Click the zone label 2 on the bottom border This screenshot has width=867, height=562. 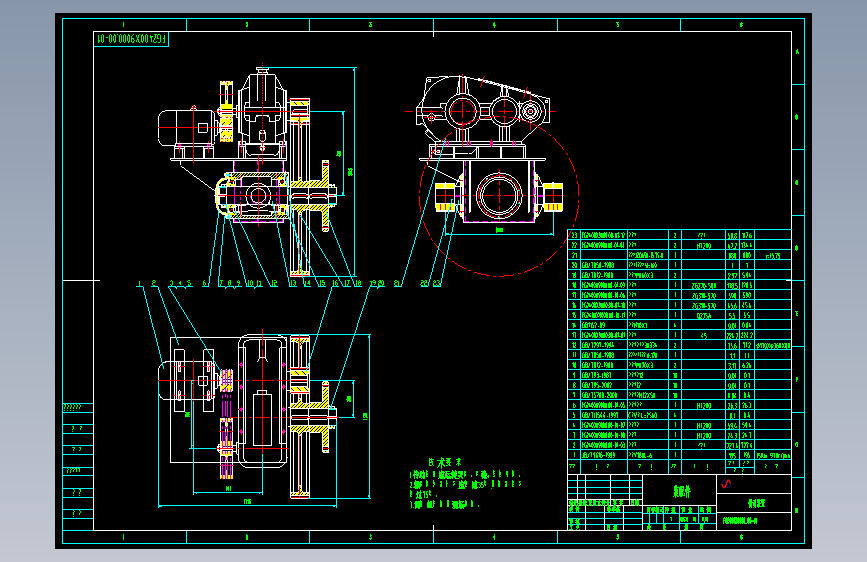click(x=247, y=537)
